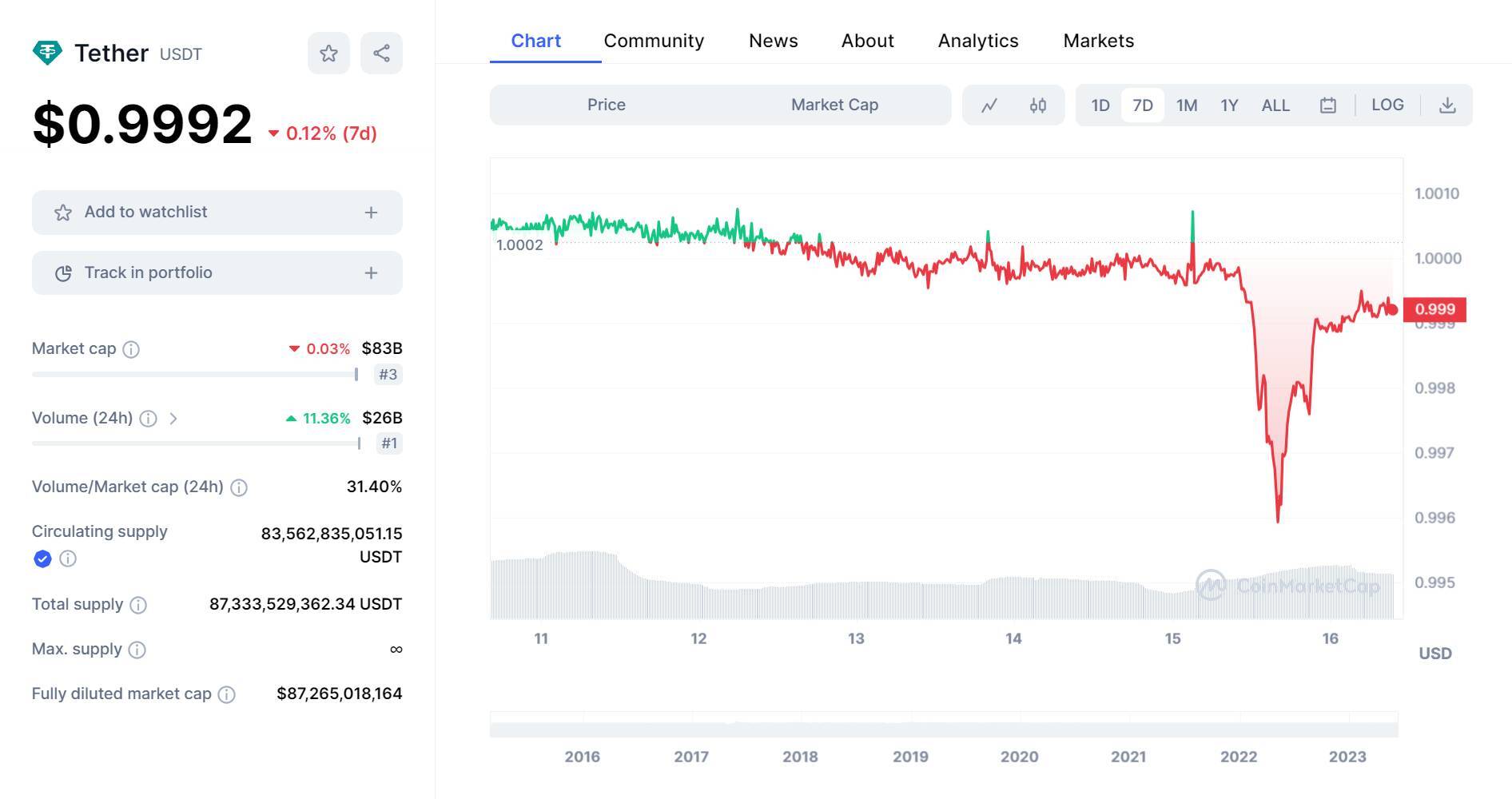The width and height of the screenshot is (1512, 799).
Task: Open the Chart tab
Action: [535, 41]
